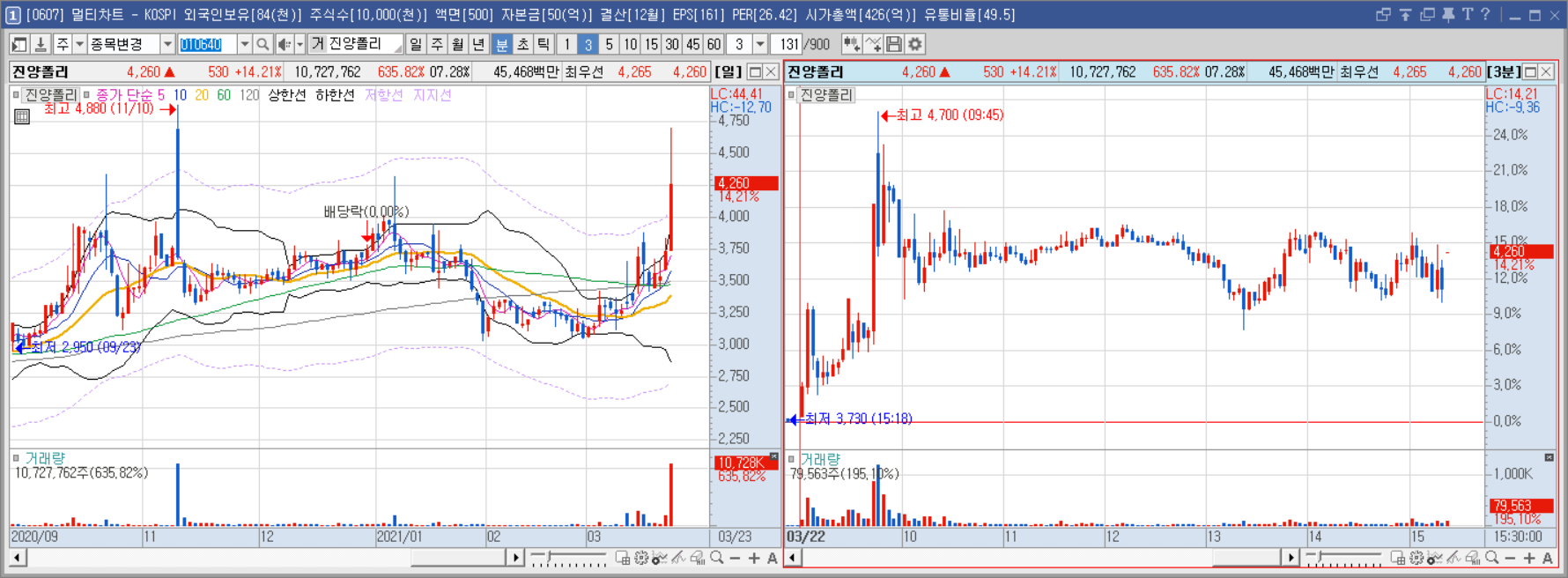Expand the stock code 010640 dropdown
Screen dimensions: 1568x578
(x=244, y=44)
